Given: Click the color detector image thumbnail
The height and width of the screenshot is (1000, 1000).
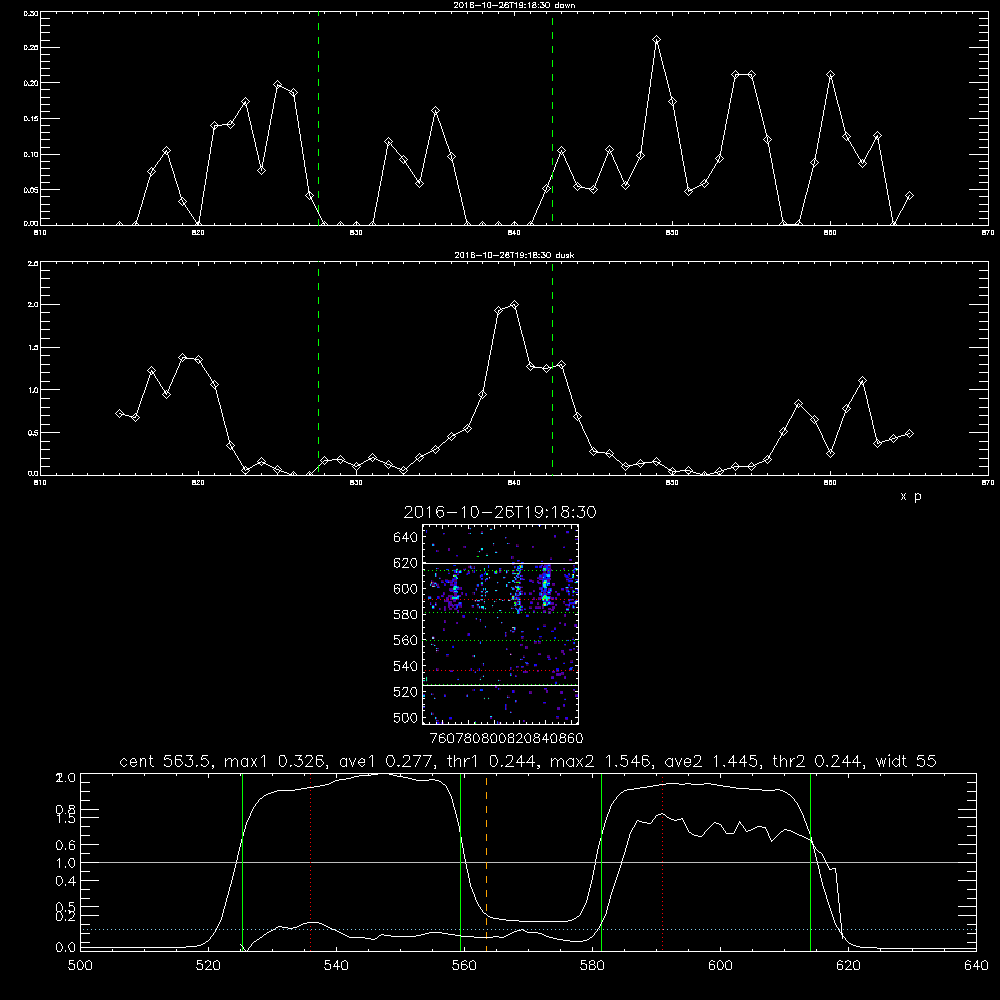Looking at the screenshot, I should click(x=500, y=624).
